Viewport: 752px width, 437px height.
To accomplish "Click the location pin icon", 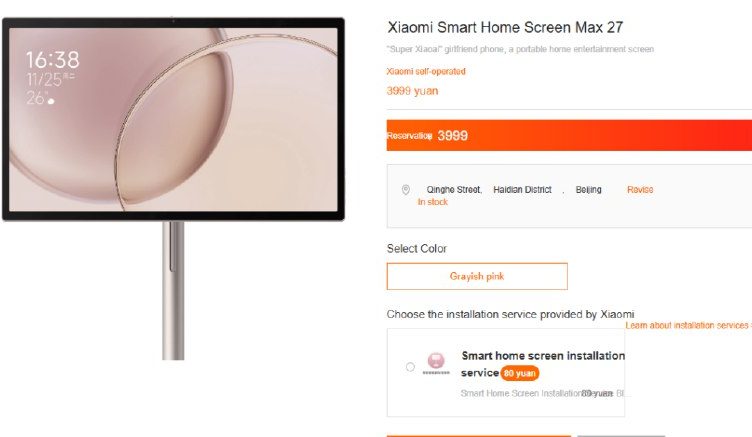I will [406, 190].
